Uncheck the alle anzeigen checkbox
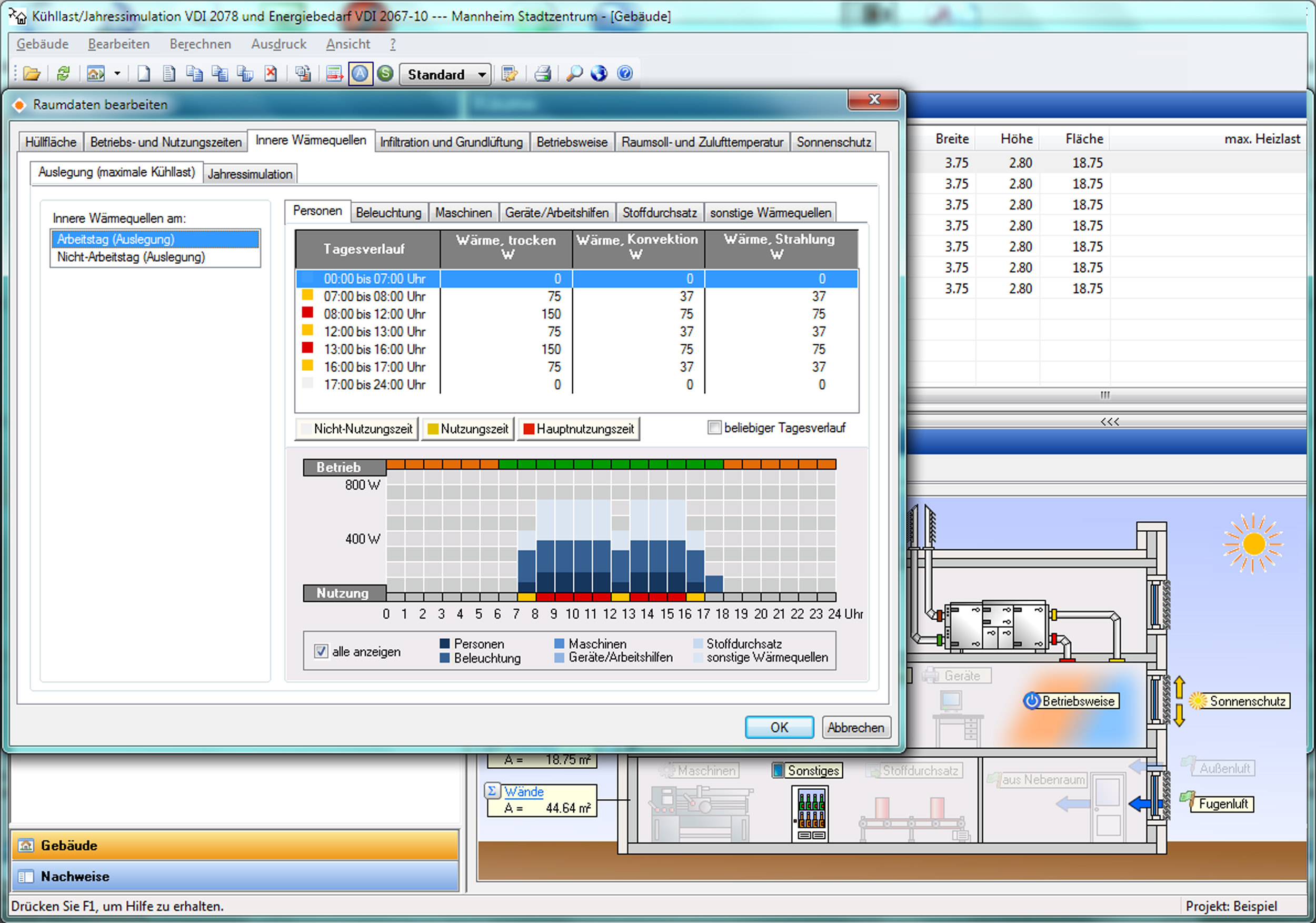Image resolution: width=1316 pixels, height=923 pixels. point(321,651)
